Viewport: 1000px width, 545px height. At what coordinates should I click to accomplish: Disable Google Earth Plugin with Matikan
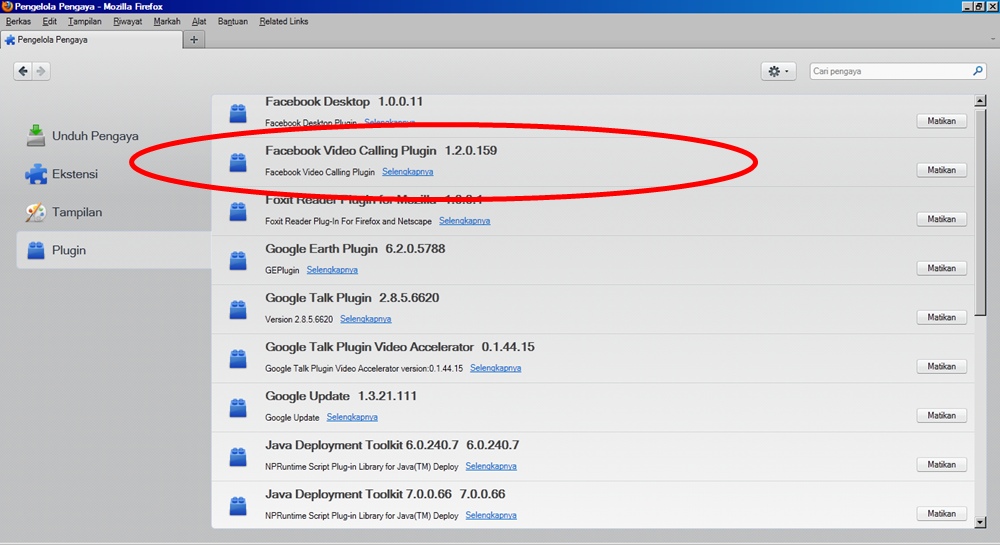point(941,268)
